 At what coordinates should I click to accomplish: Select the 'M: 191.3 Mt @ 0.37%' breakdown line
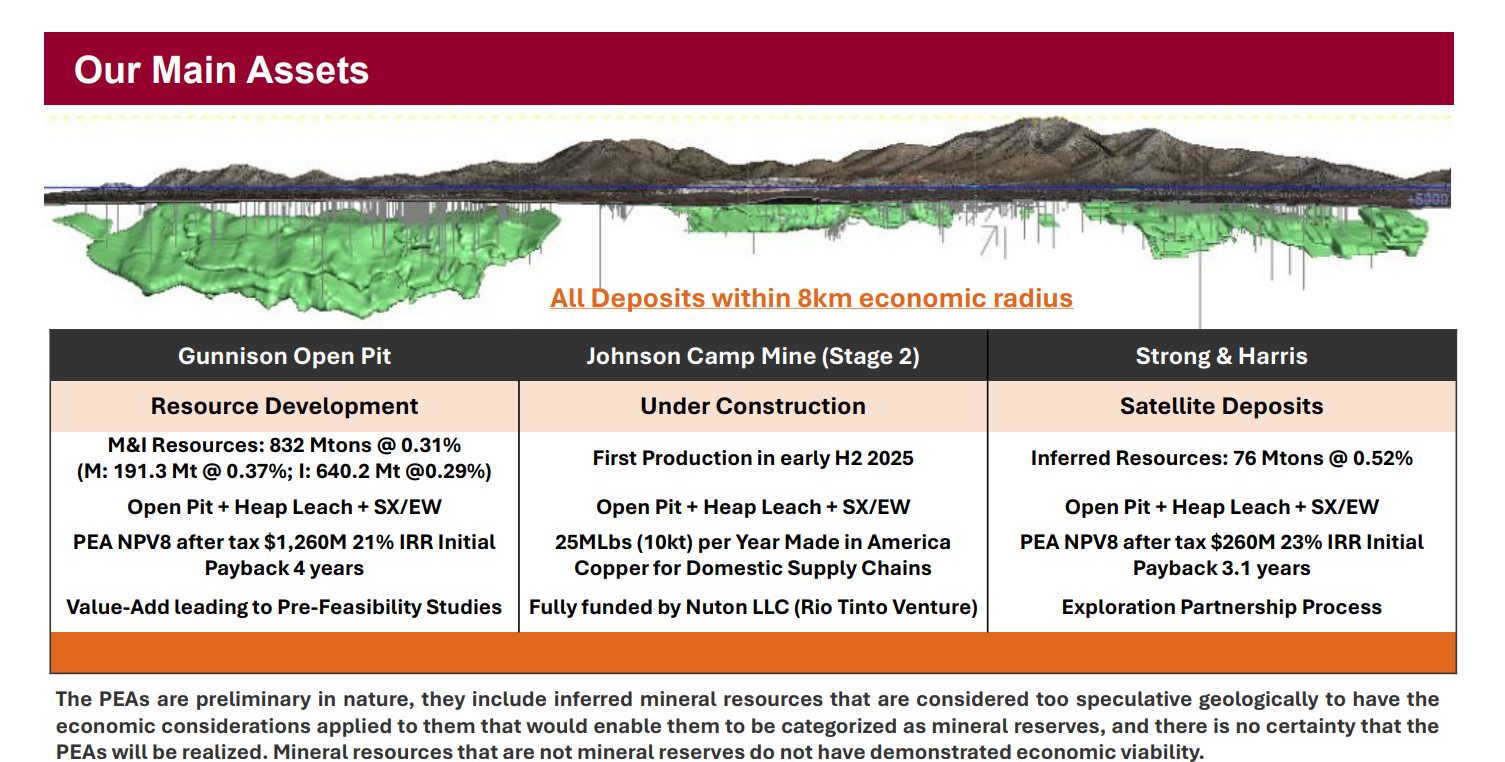click(x=284, y=471)
